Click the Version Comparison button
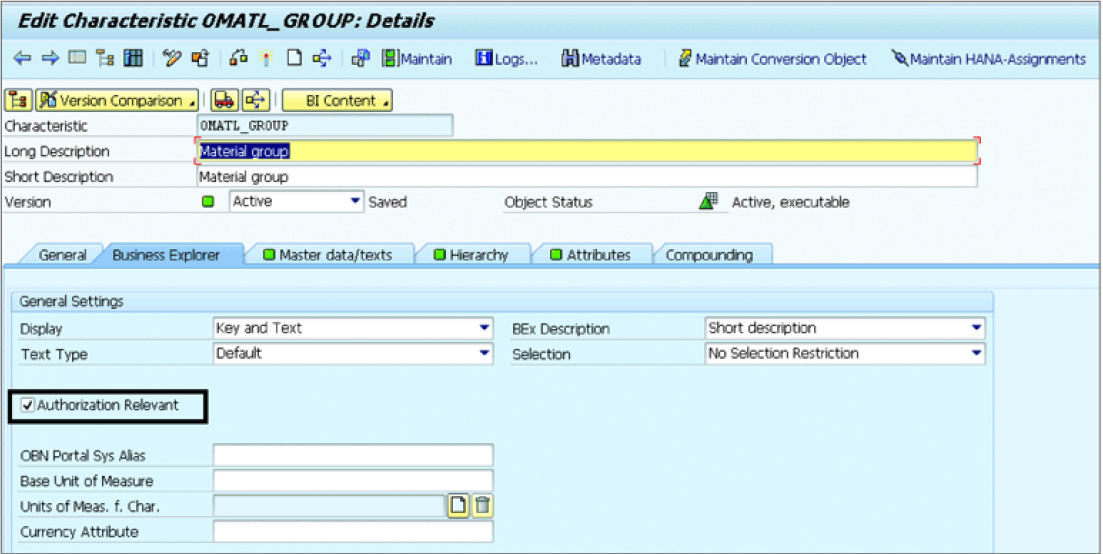The width and height of the screenshot is (1103, 554). tap(115, 100)
